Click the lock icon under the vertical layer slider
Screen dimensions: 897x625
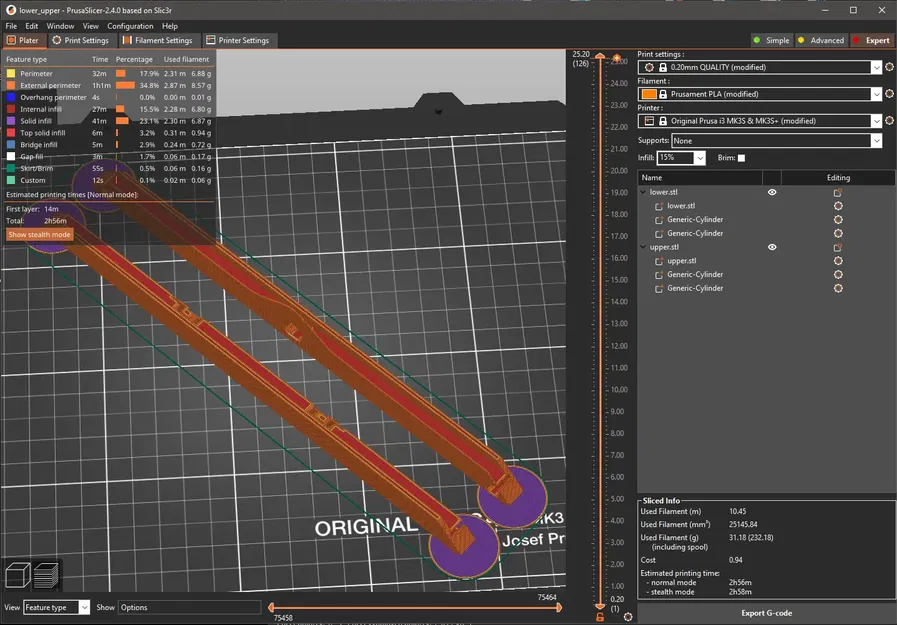pos(600,617)
